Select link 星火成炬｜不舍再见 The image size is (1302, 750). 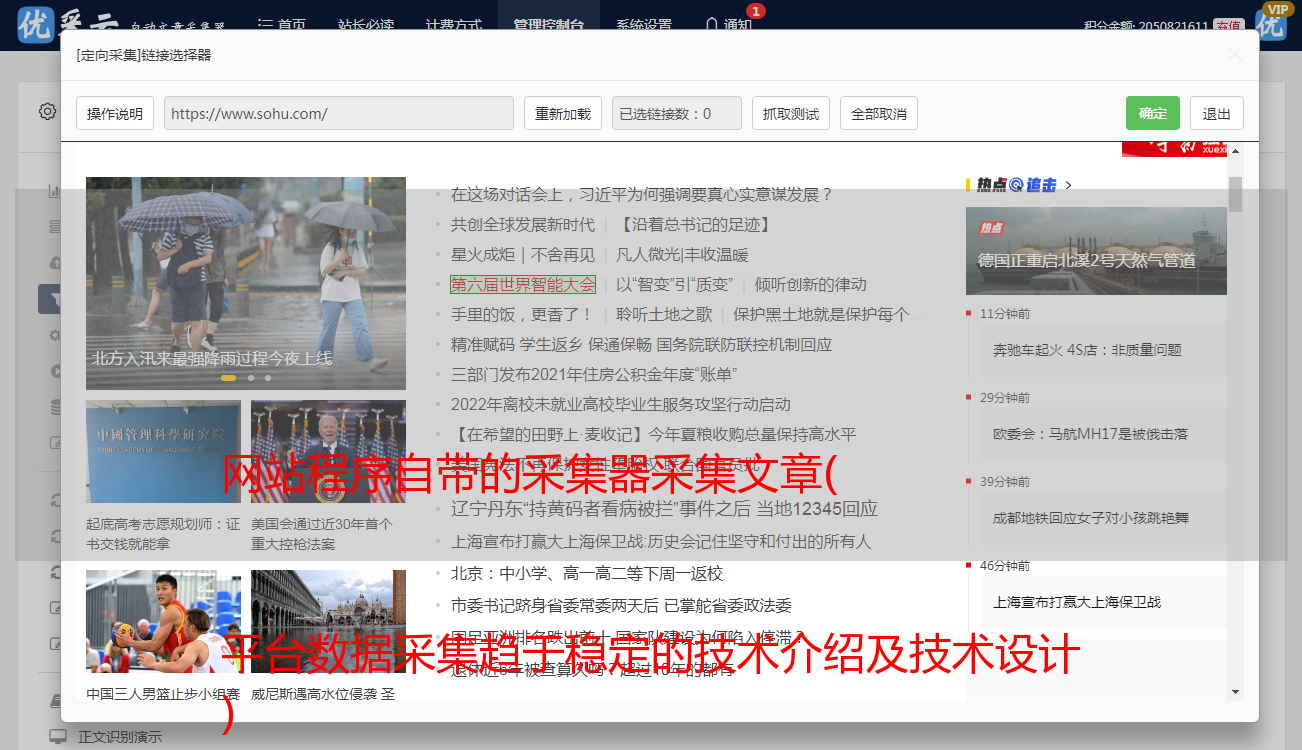(x=523, y=254)
